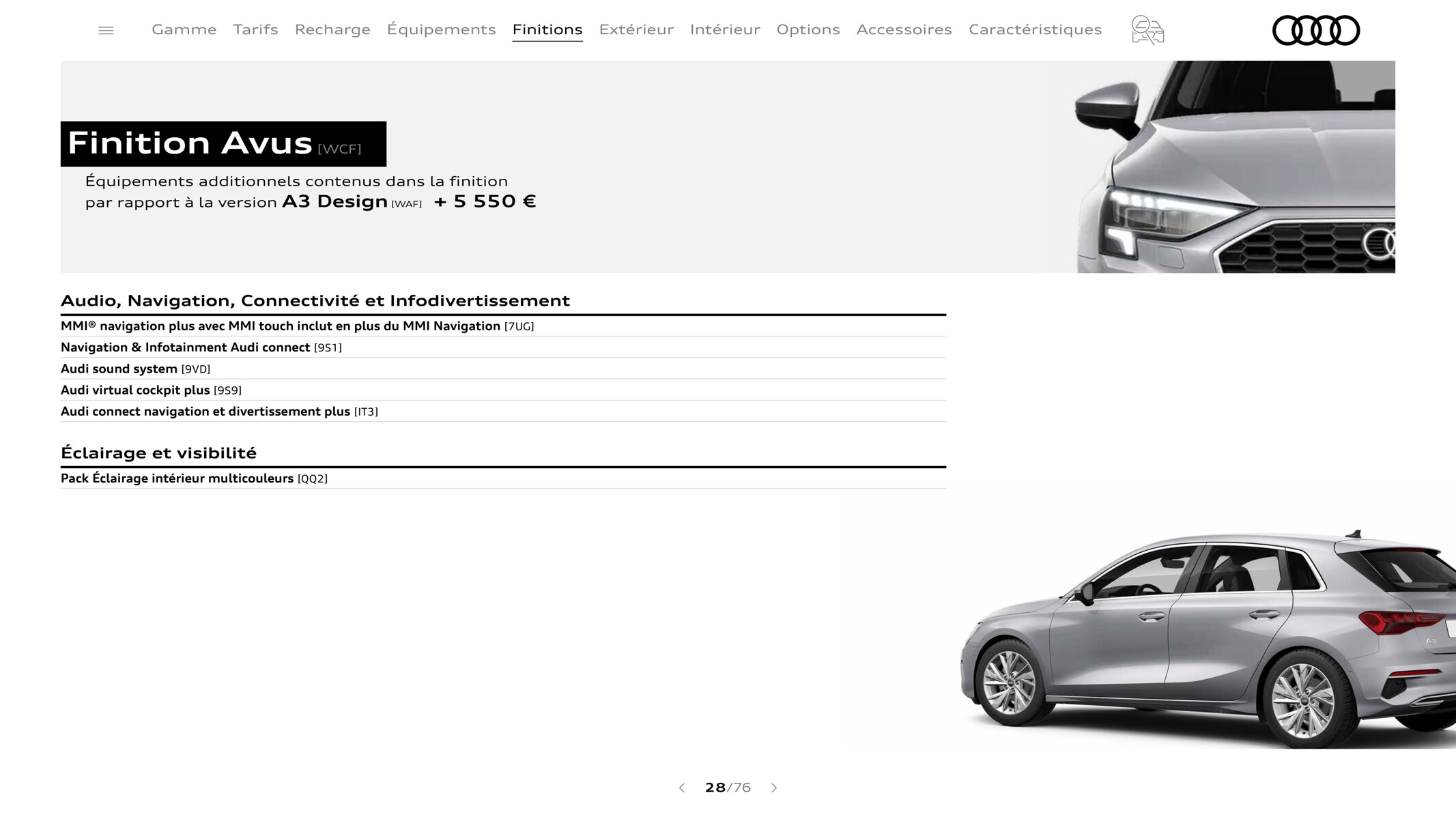This screenshot has width=1456, height=819.
Task: Click the front headlight car image
Action: [x=1236, y=167]
